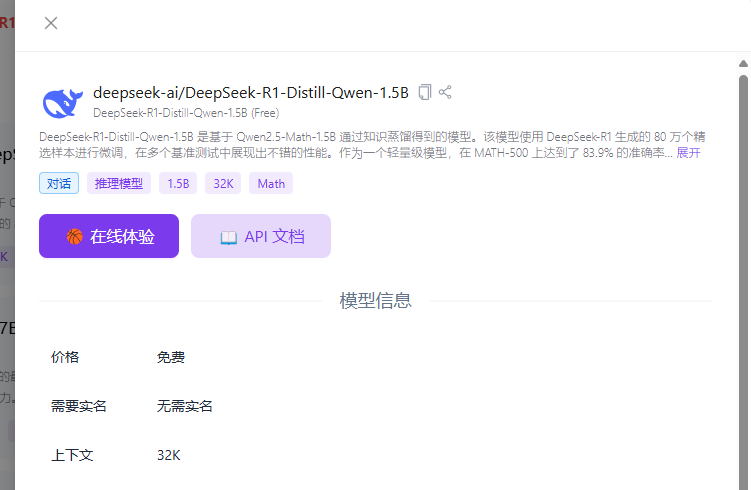Click the model title deepseek-ai/DeepSeek-R1-Distill-Qwen-1.5B
Image resolution: width=751 pixels, height=490 pixels.
(x=251, y=92)
